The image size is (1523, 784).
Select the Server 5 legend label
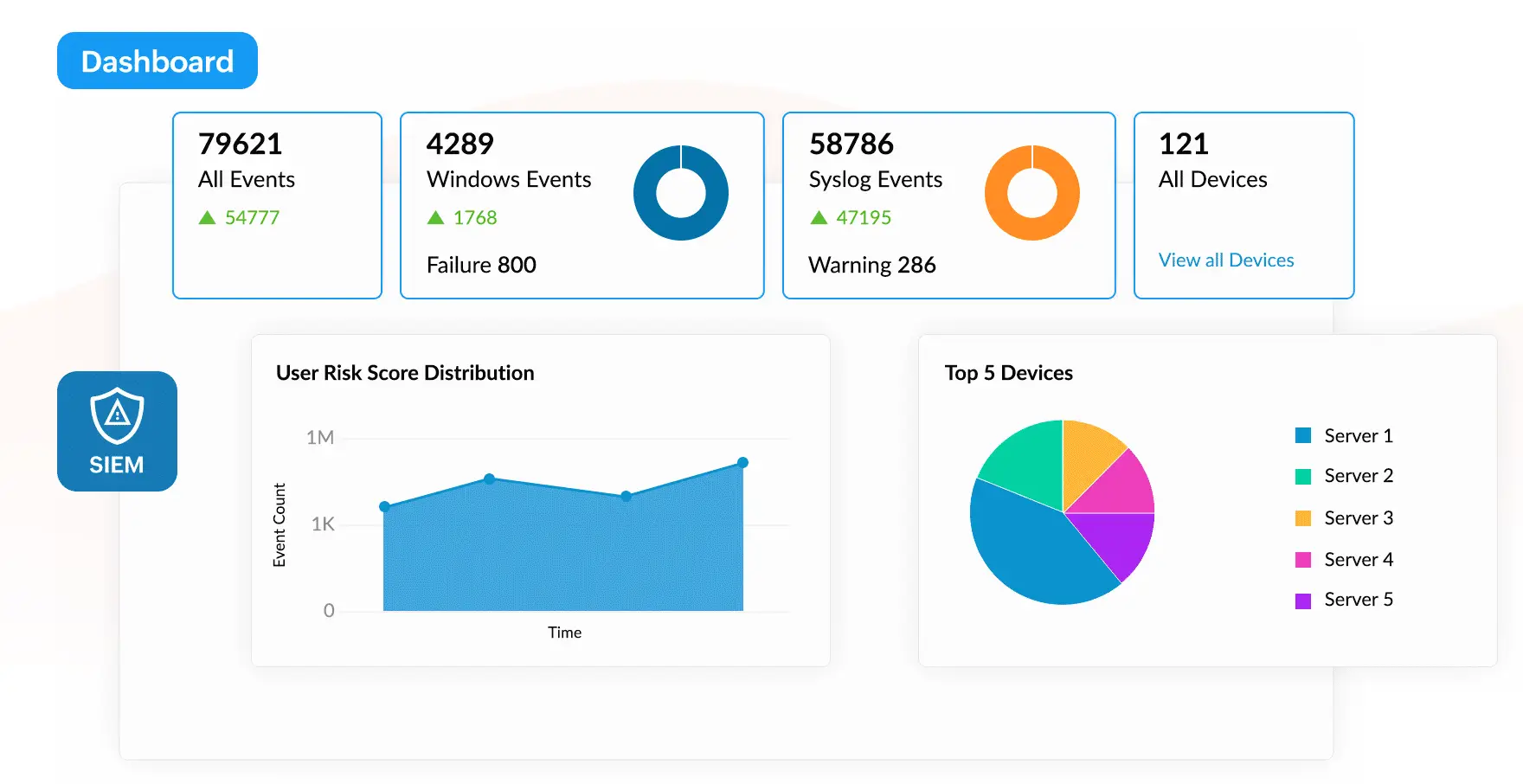click(1359, 599)
